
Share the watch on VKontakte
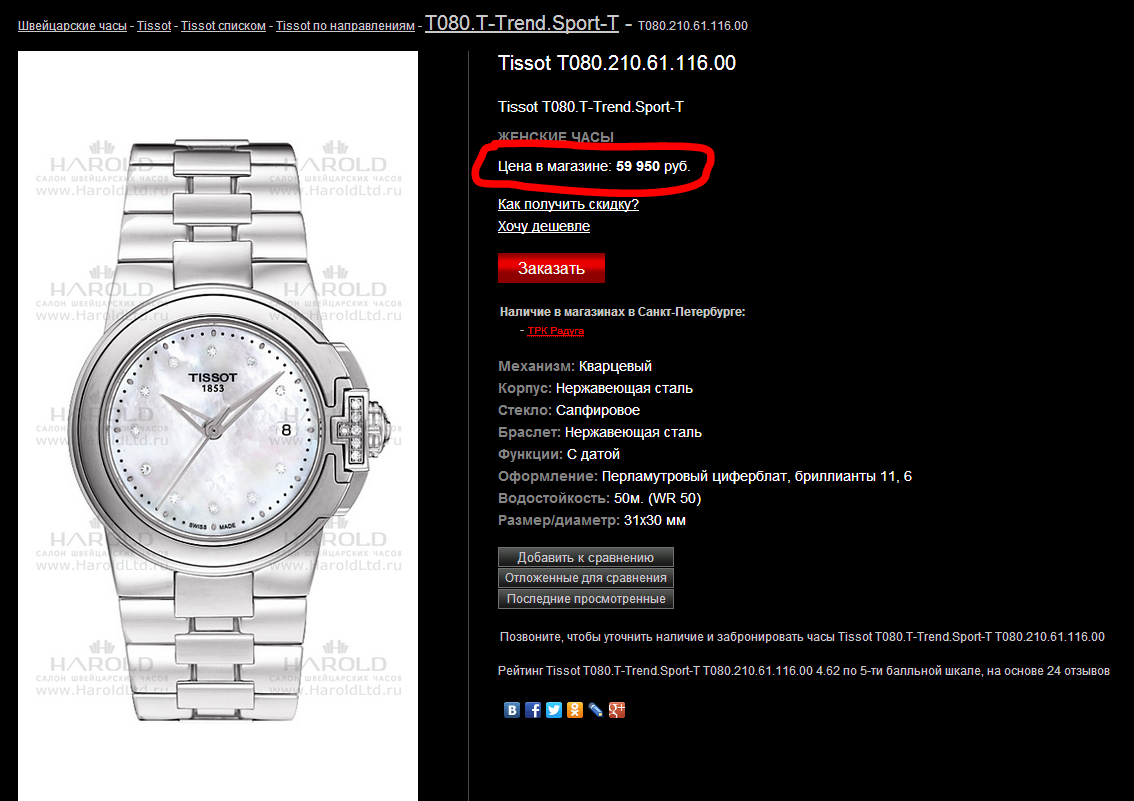pos(511,710)
